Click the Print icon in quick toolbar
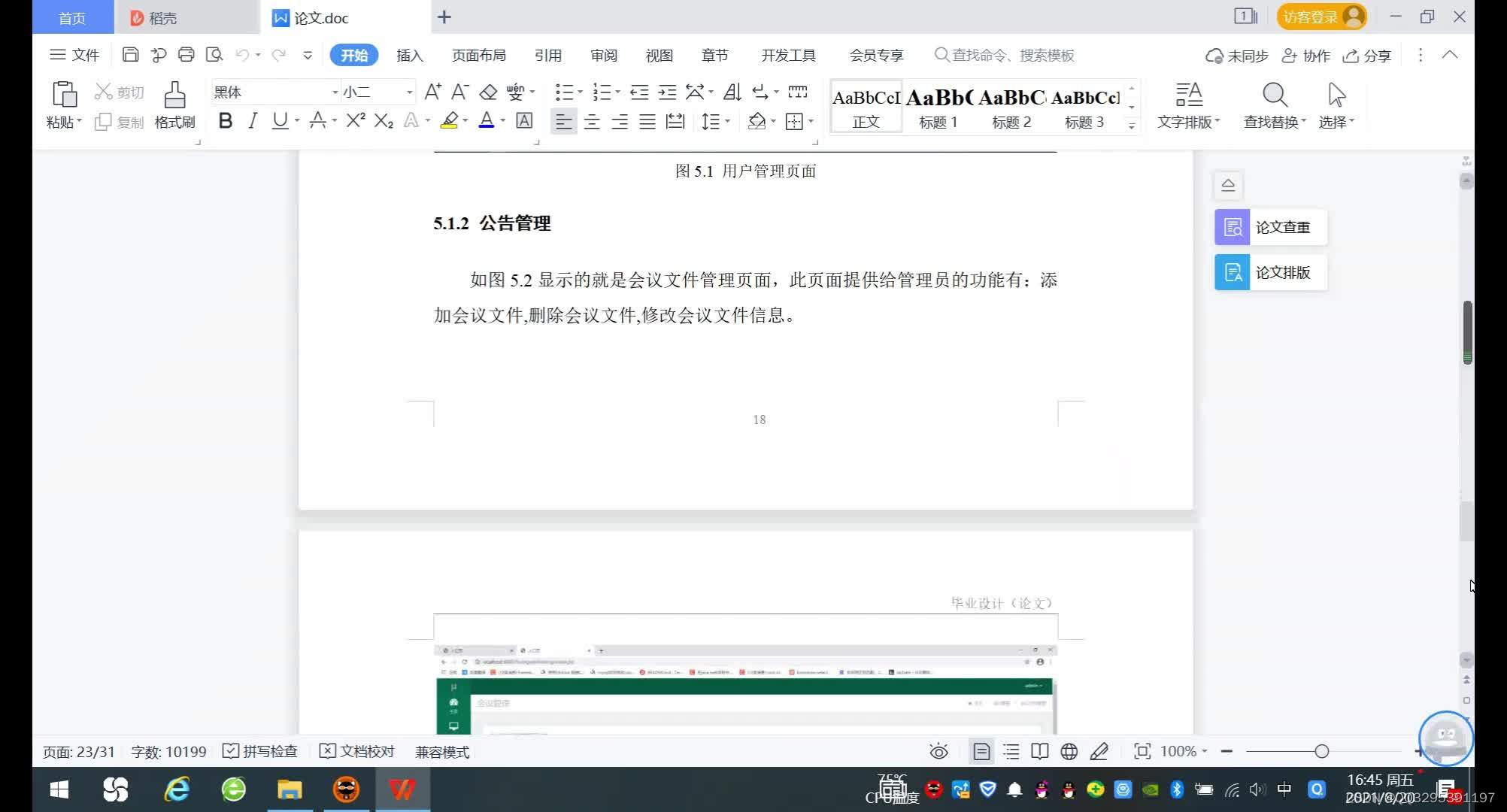 coord(186,55)
